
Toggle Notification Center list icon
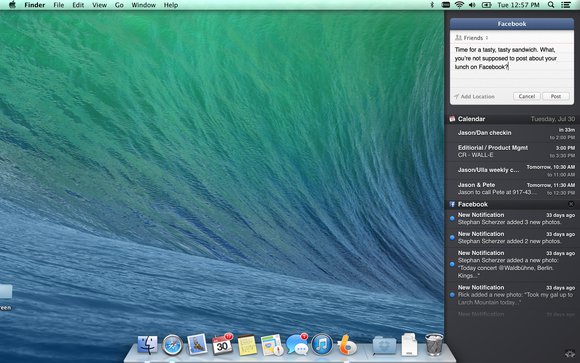coord(566,5)
